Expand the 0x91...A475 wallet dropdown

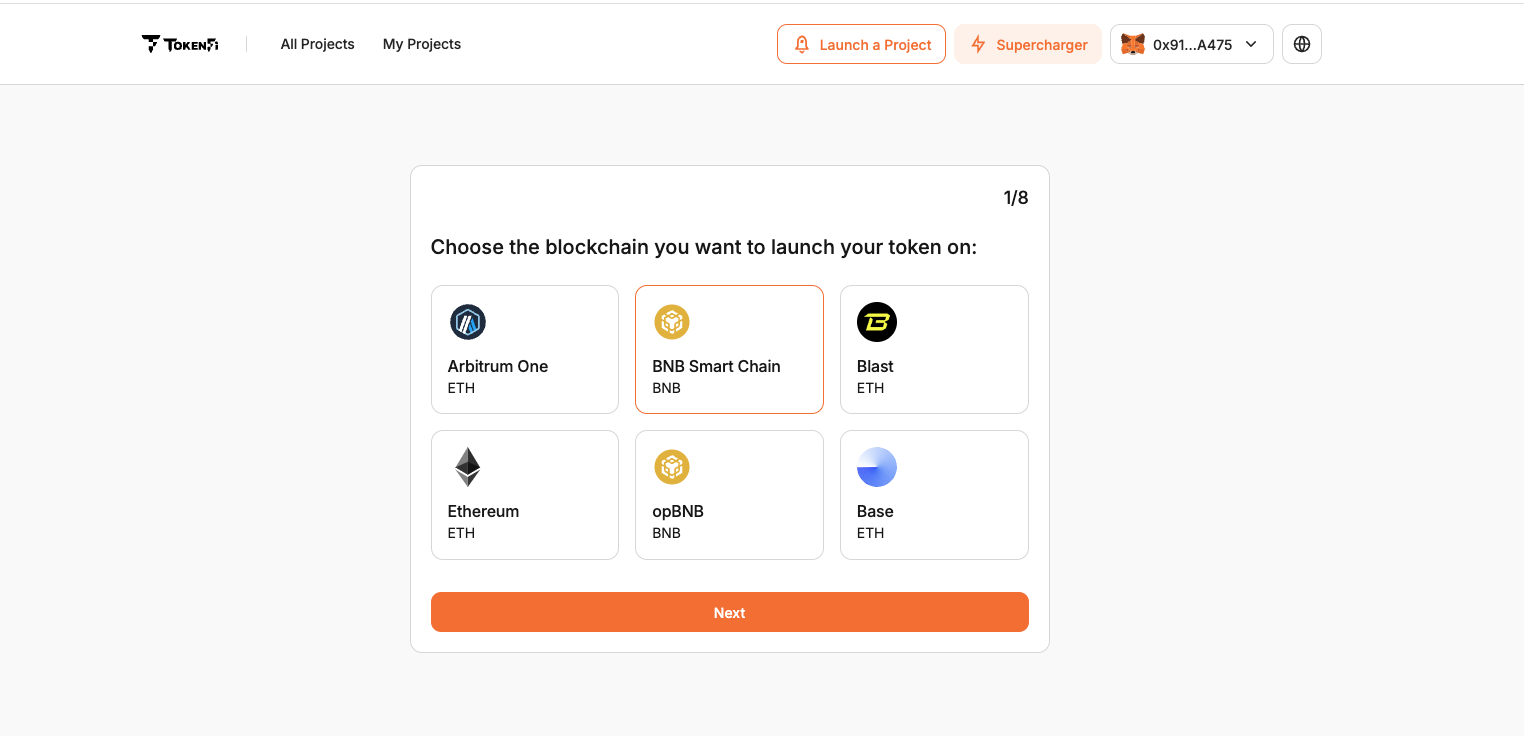coord(1191,44)
